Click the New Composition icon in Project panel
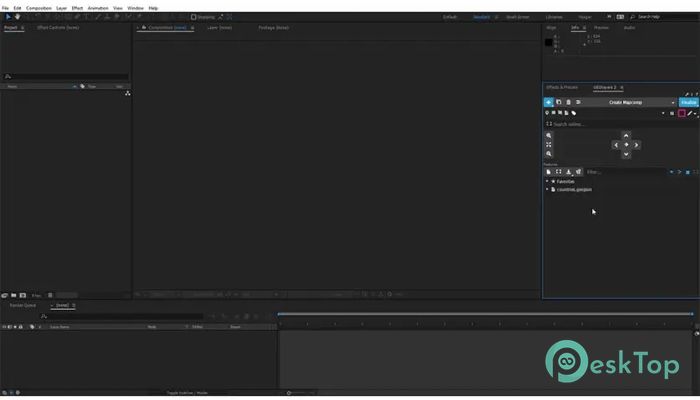700x400 pixels. 23,296
